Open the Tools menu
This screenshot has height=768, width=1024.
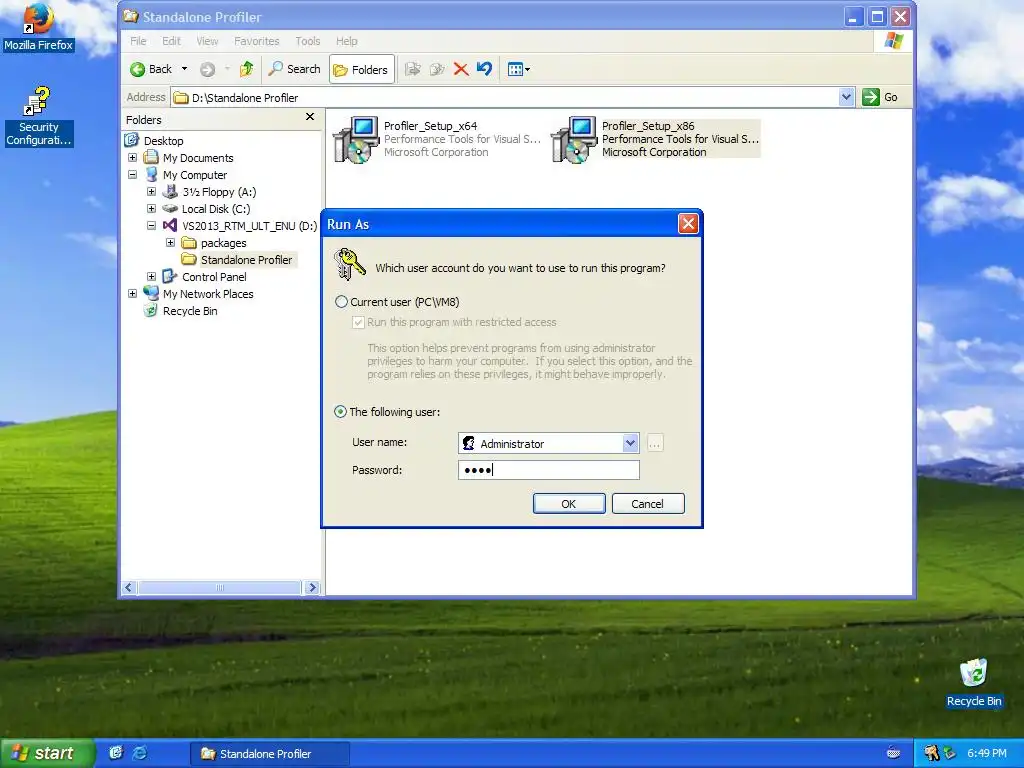(308, 41)
